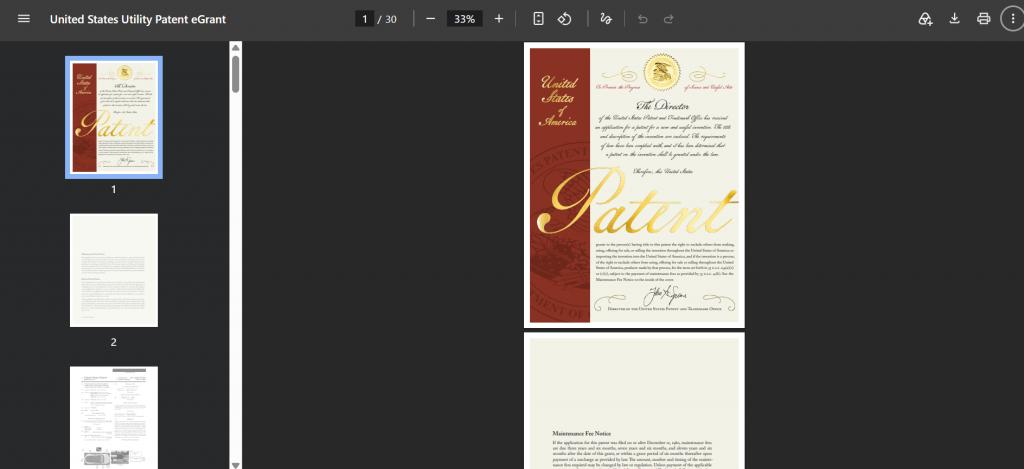1024x469 pixels.
Task: Click the thumbnail panel scrollbar thumb
Action: [236, 74]
